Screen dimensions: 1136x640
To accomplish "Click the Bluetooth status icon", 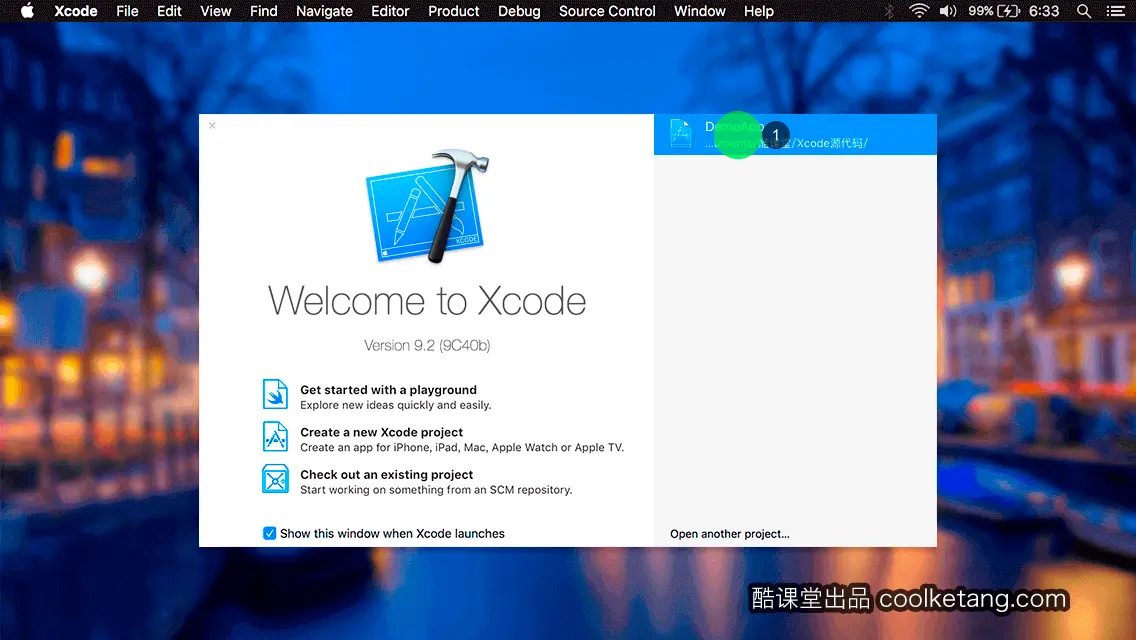I will [889, 11].
